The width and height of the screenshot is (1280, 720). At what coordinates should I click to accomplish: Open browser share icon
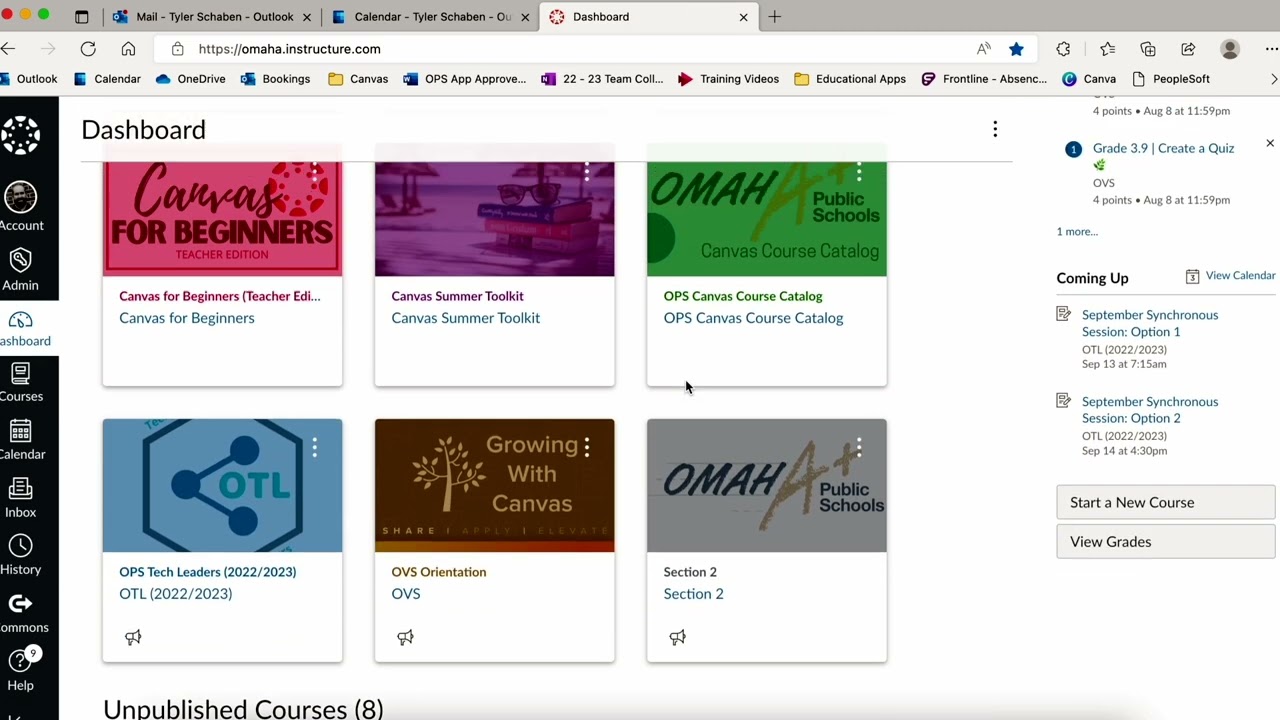coord(1188,49)
